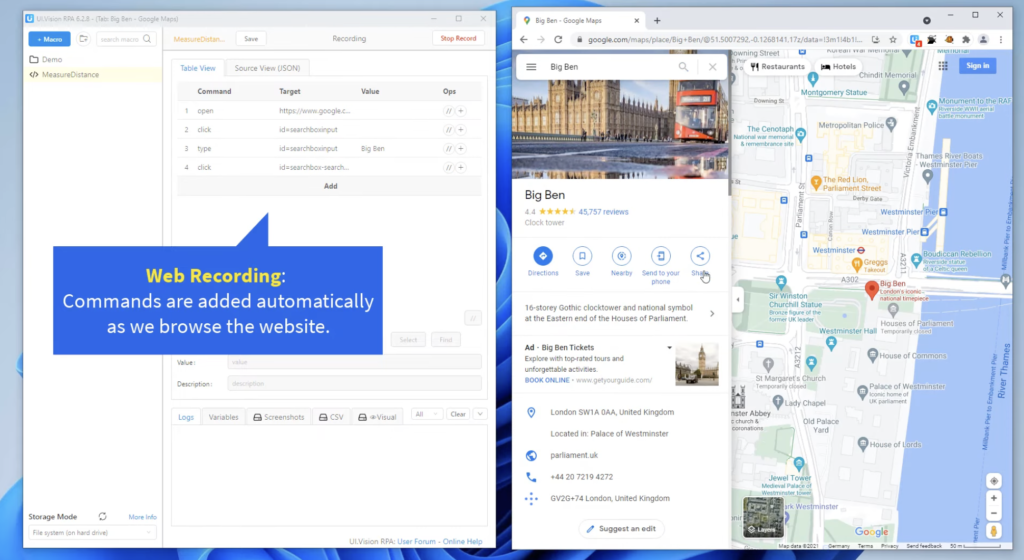Open the Google apps grid icon
Screen dimensions: 1024x560
click(943, 66)
